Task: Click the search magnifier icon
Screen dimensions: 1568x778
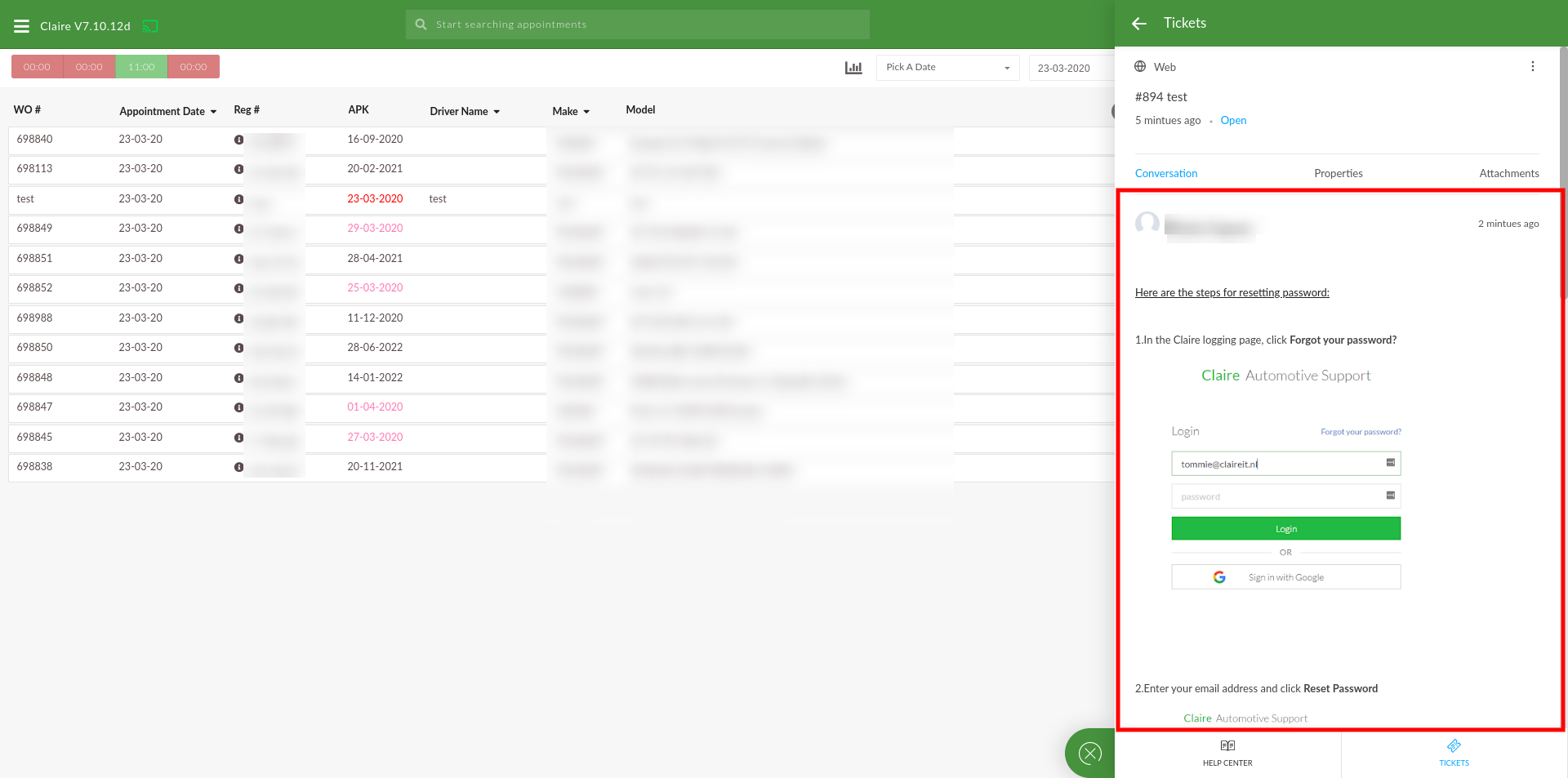Action: [x=421, y=24]
